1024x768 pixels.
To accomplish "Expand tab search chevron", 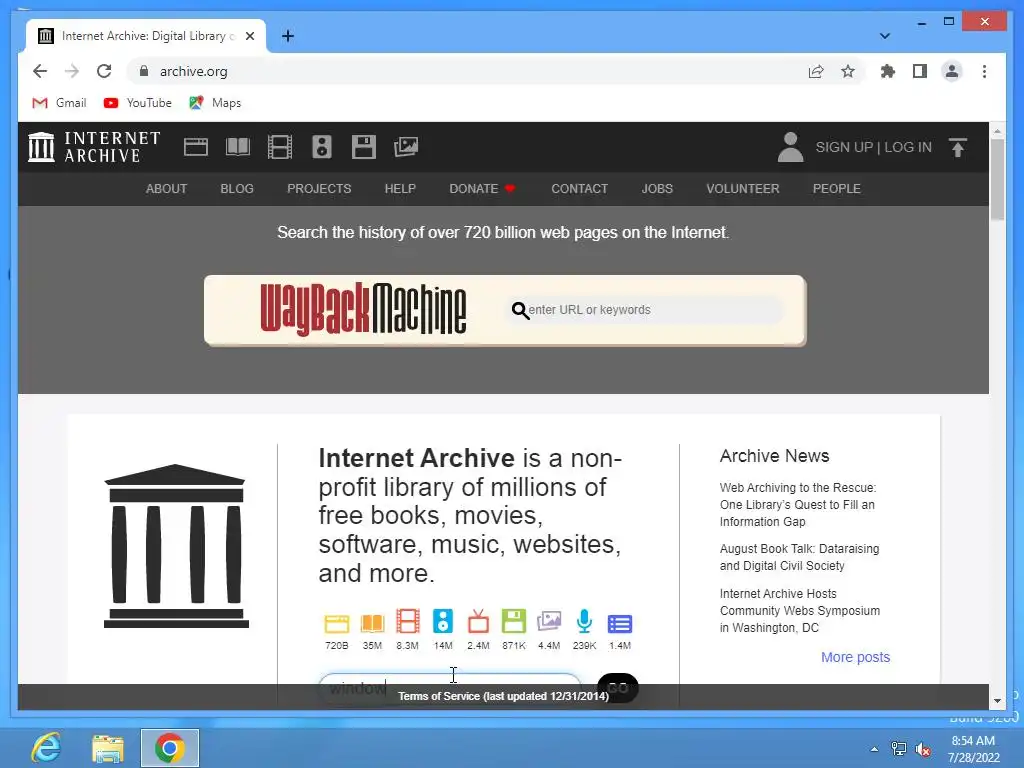I will click(885, 36).
